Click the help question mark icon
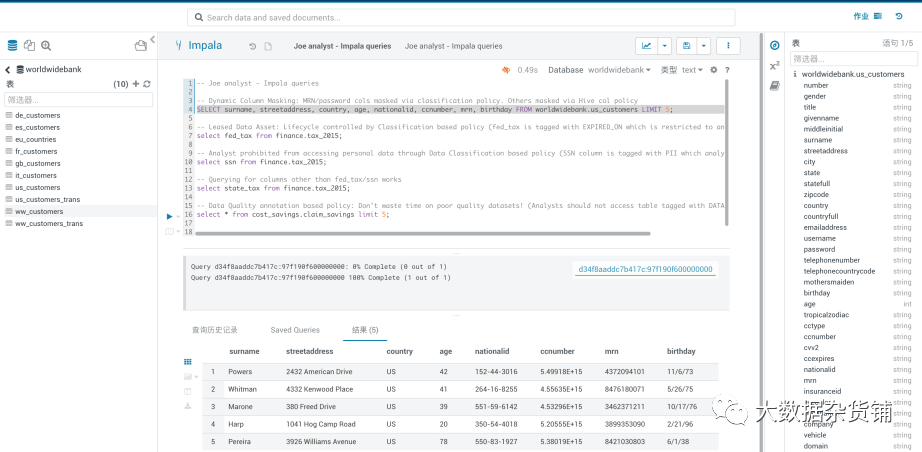Viewport: 922px width, 452px height. tap(727, 70)
